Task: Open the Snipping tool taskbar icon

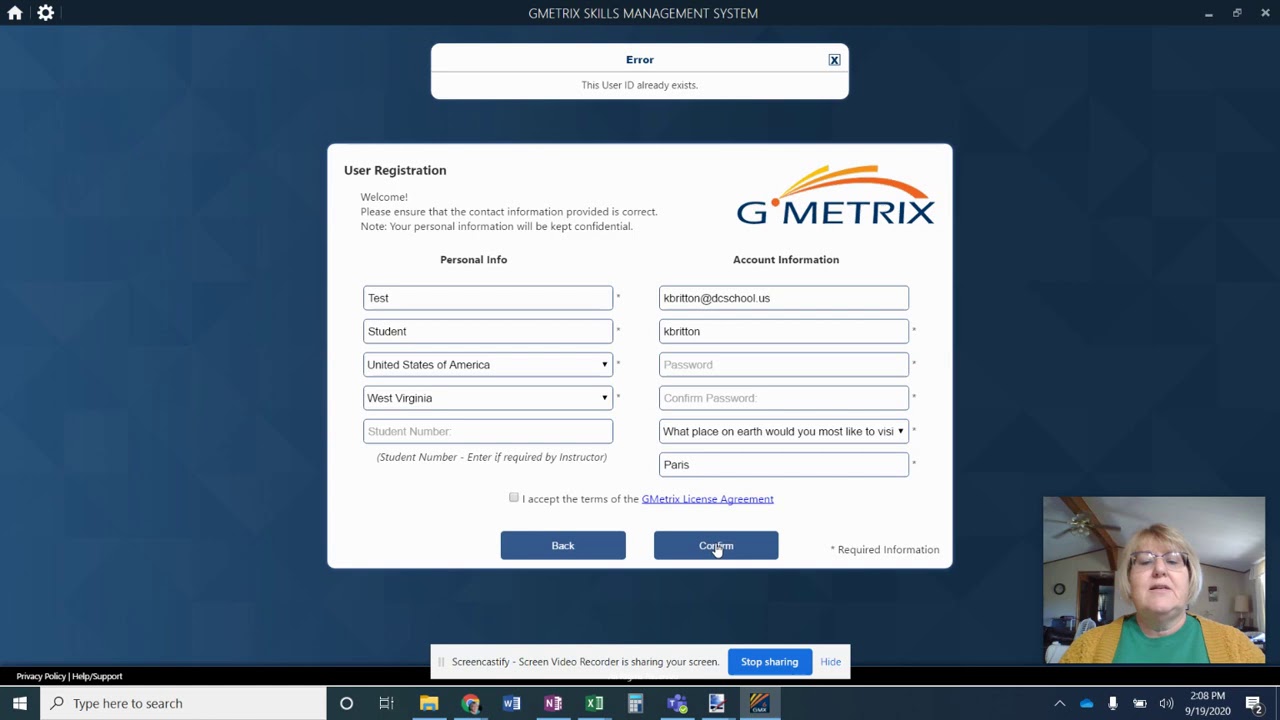Action: click(717, 703)
